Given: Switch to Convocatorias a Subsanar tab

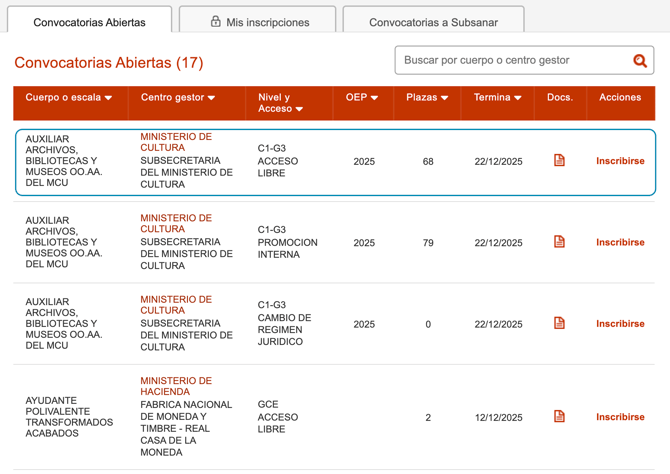Looking at the screenshot, I should coord(433,22).
